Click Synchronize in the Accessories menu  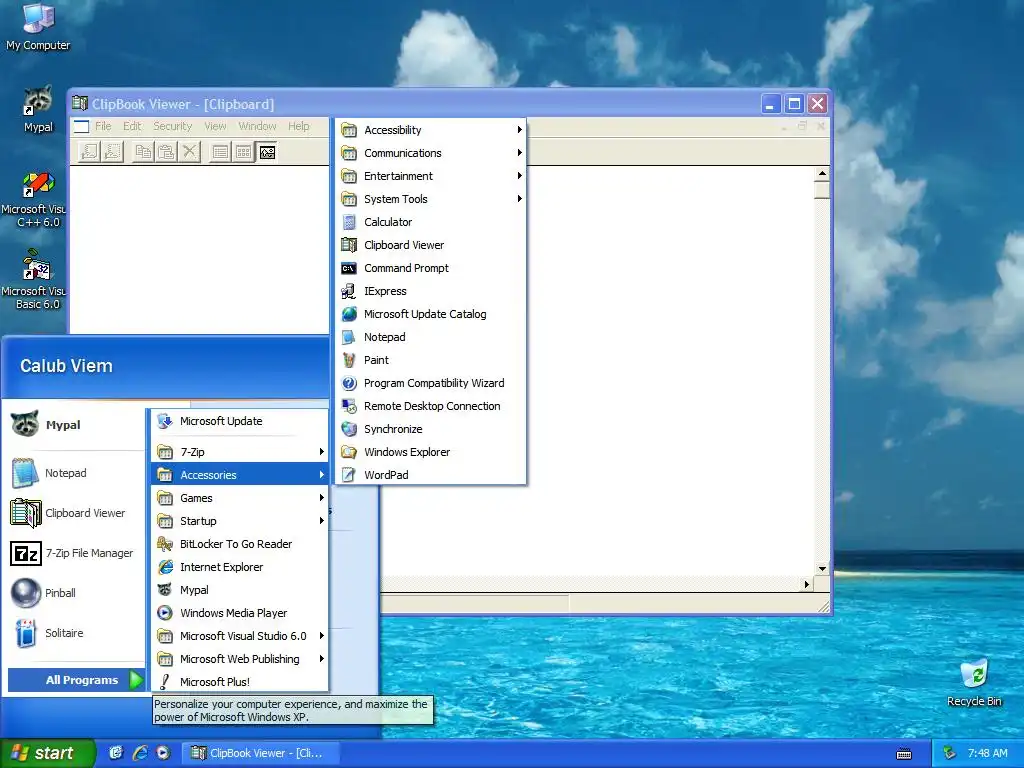coord(430,429)
